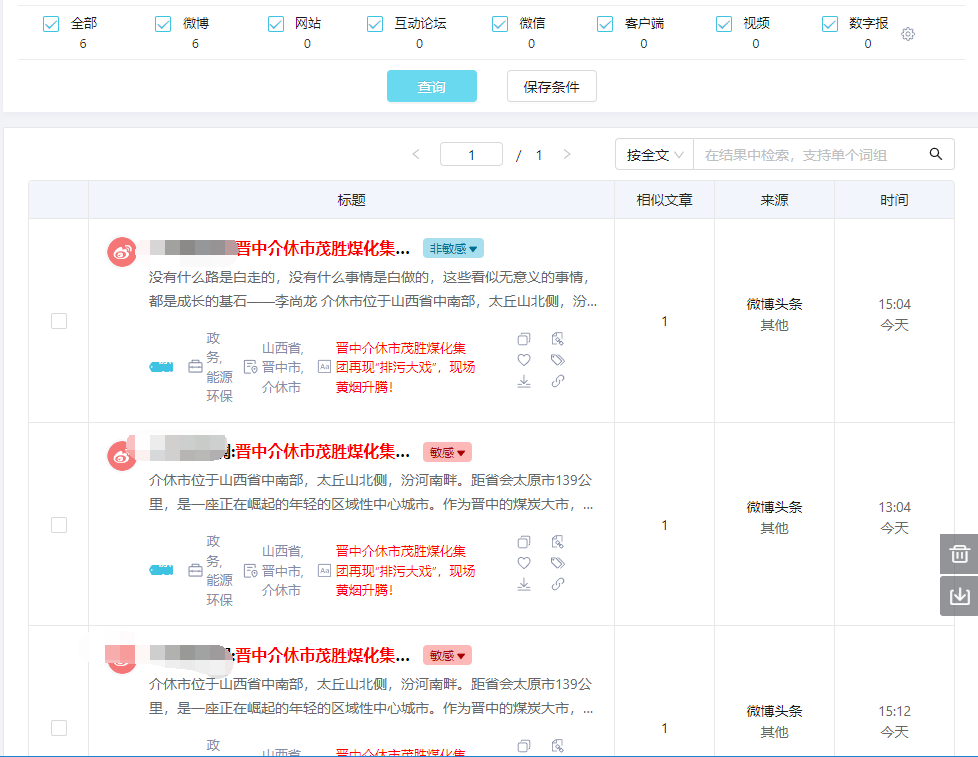The image size is (978, 757).
Task: Select the row checkbox for the 15:12 article
Action: (59, 728)
